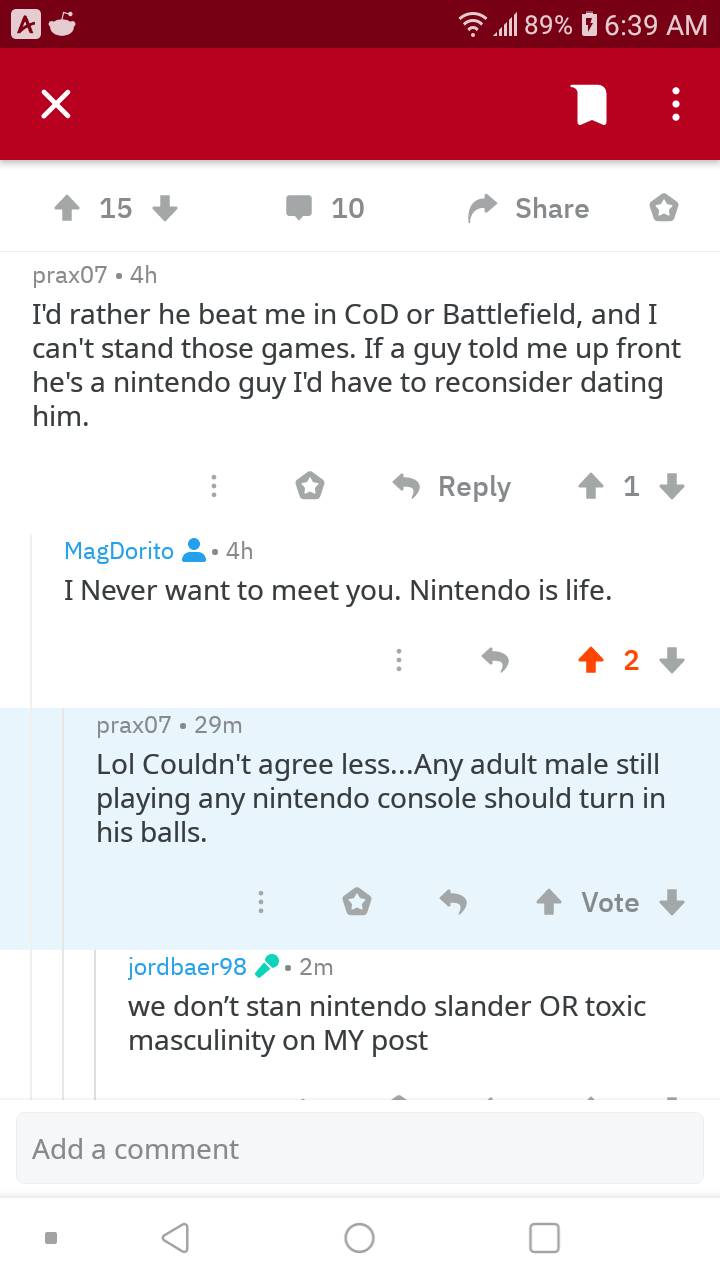The width and height of the screenshot is (720, 1280).
Task: Tap the star award icon next to Share
Action: pos(663,207)
